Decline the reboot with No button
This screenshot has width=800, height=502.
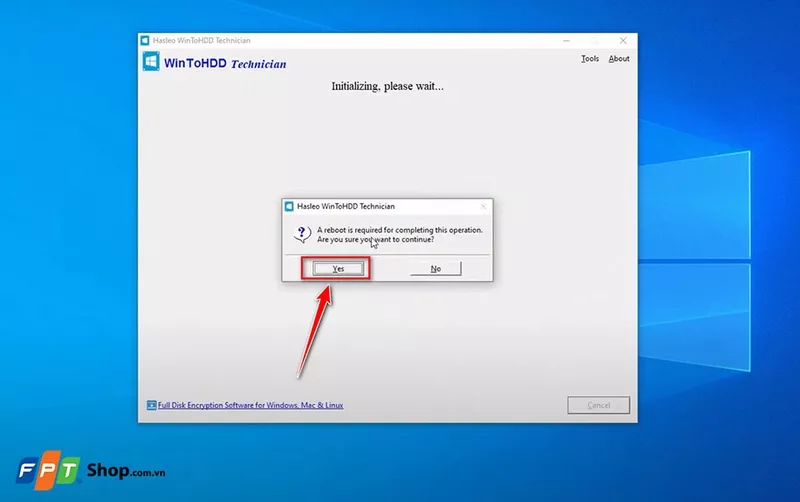click(x=436, y=268)
